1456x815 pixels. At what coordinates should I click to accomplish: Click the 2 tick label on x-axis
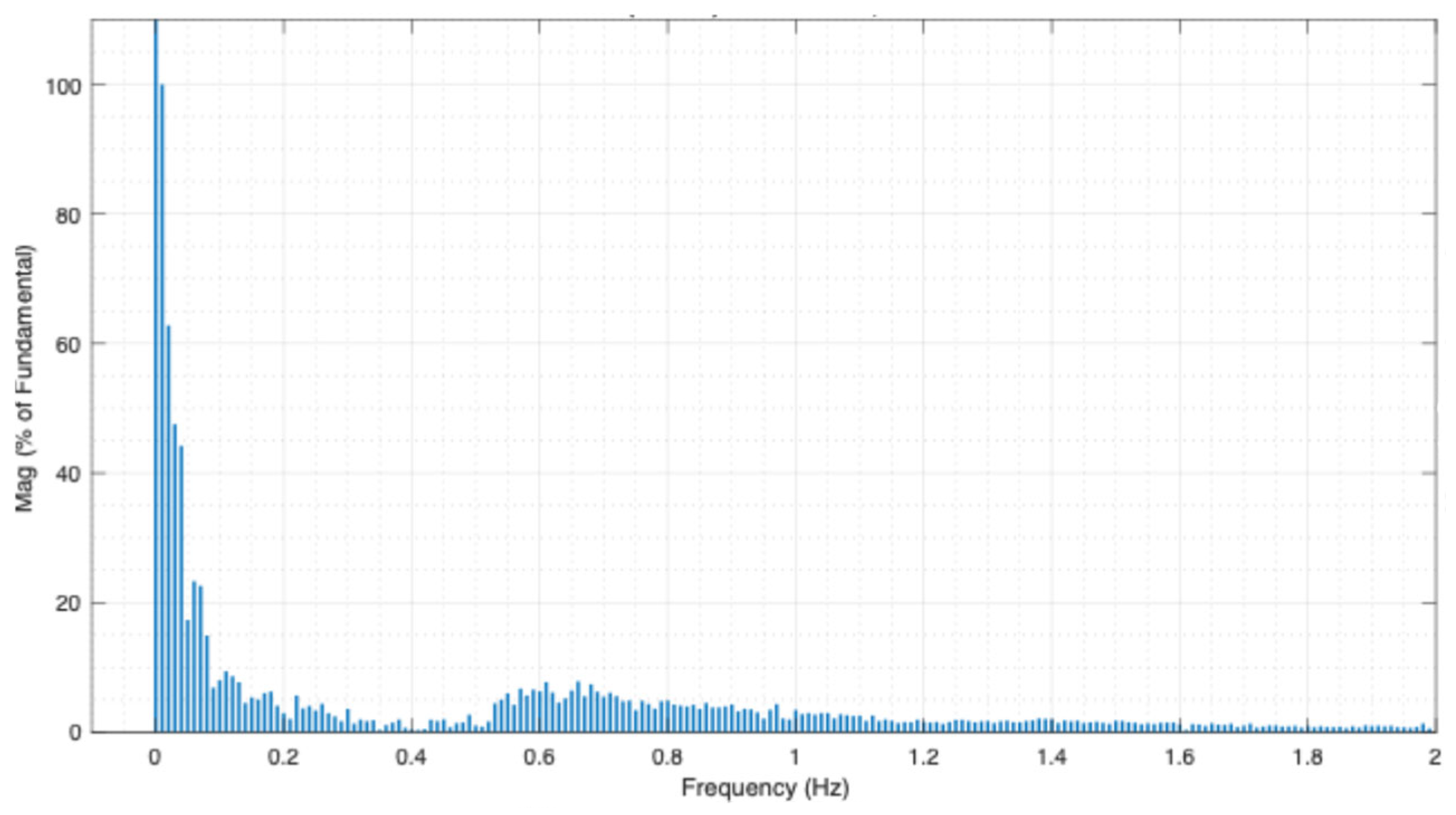coord(1435,757)
